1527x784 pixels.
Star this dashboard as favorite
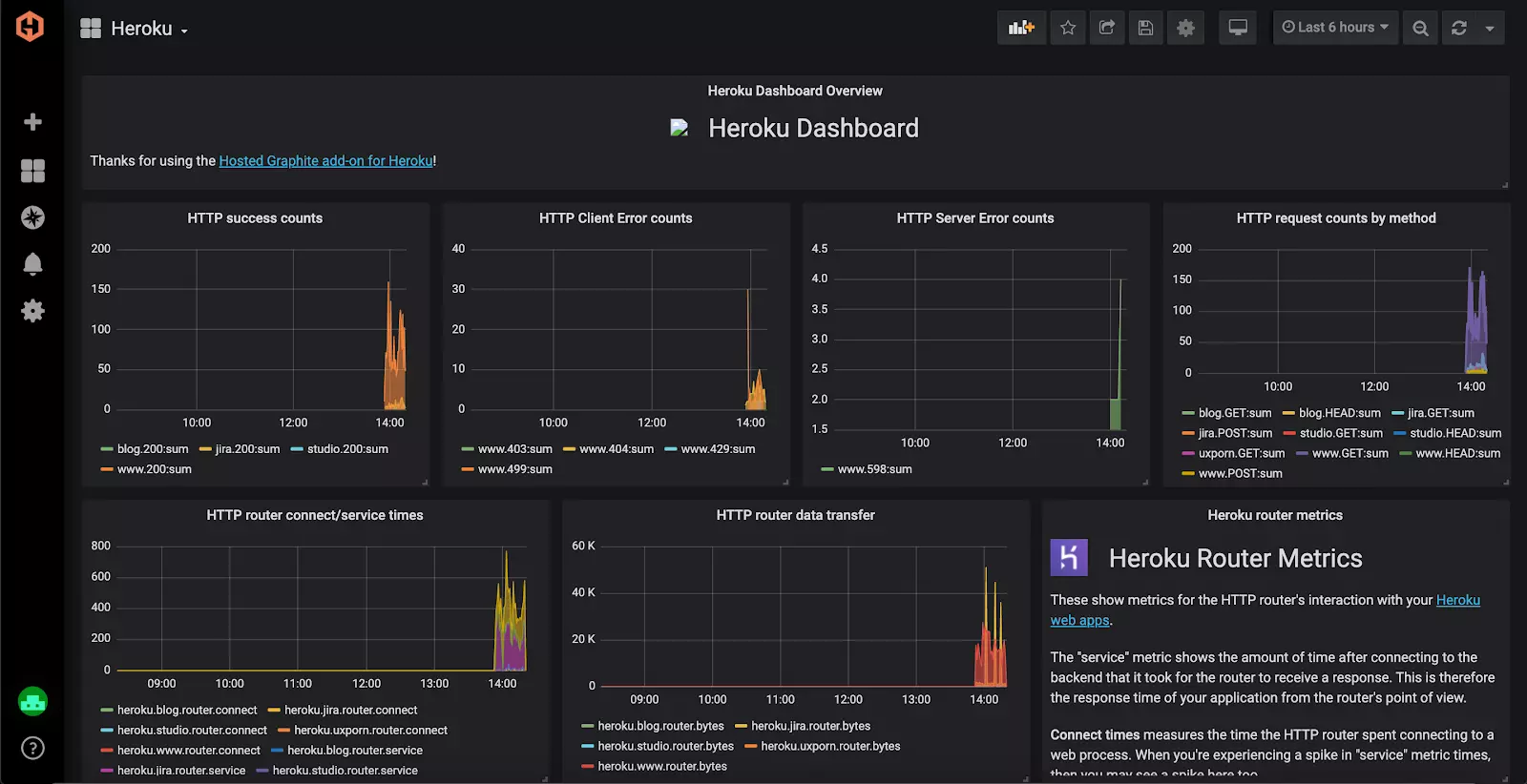click(x=1068, y=28)
